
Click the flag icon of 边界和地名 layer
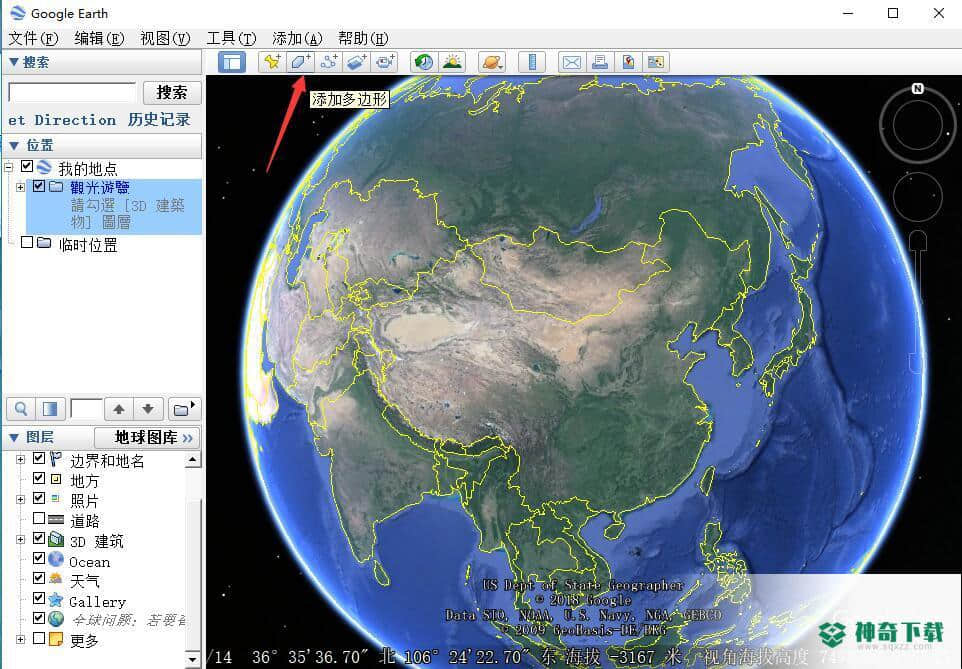coord(56,458)
